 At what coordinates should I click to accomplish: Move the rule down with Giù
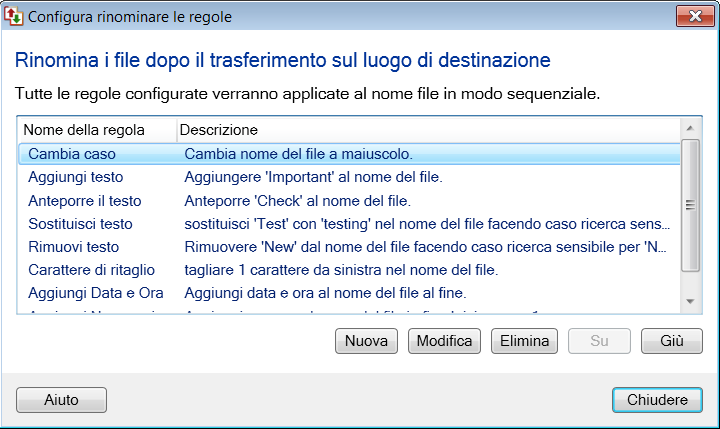click(672, 341)
